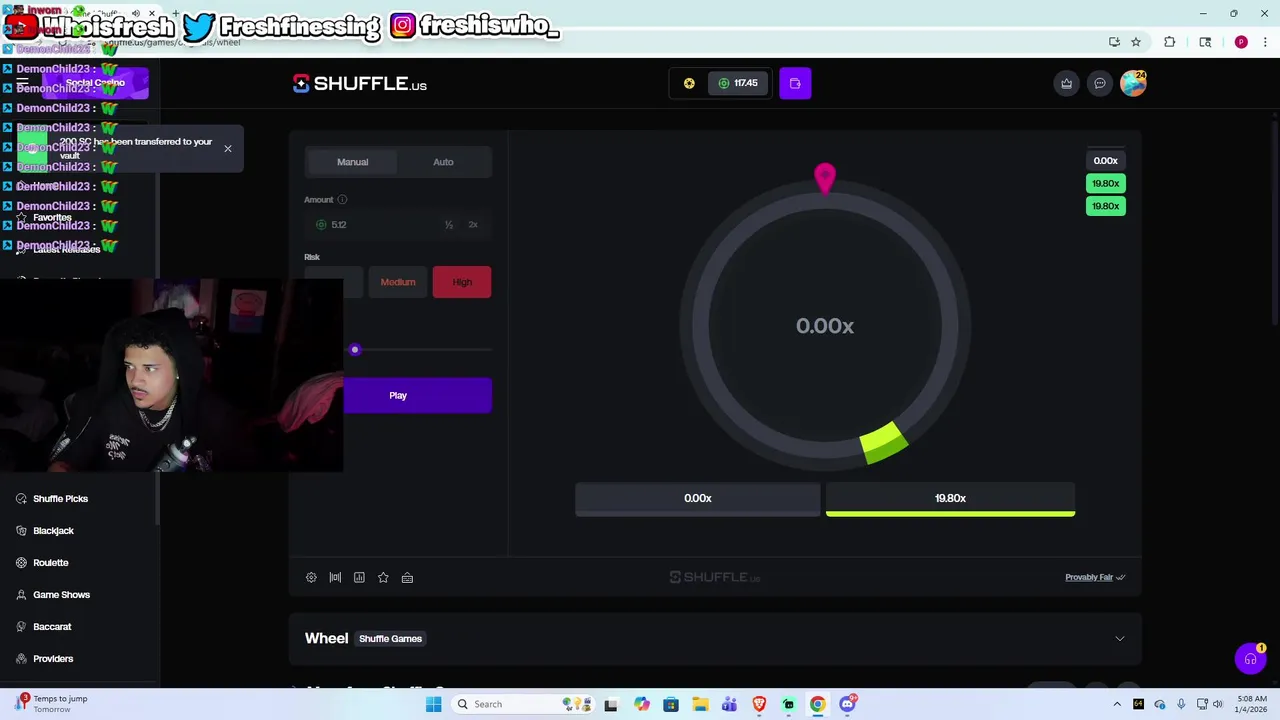Click the install app icon in address bar
Image resolution: width=1280 pixels, height=720 pixels.
tap(1114, 42)
